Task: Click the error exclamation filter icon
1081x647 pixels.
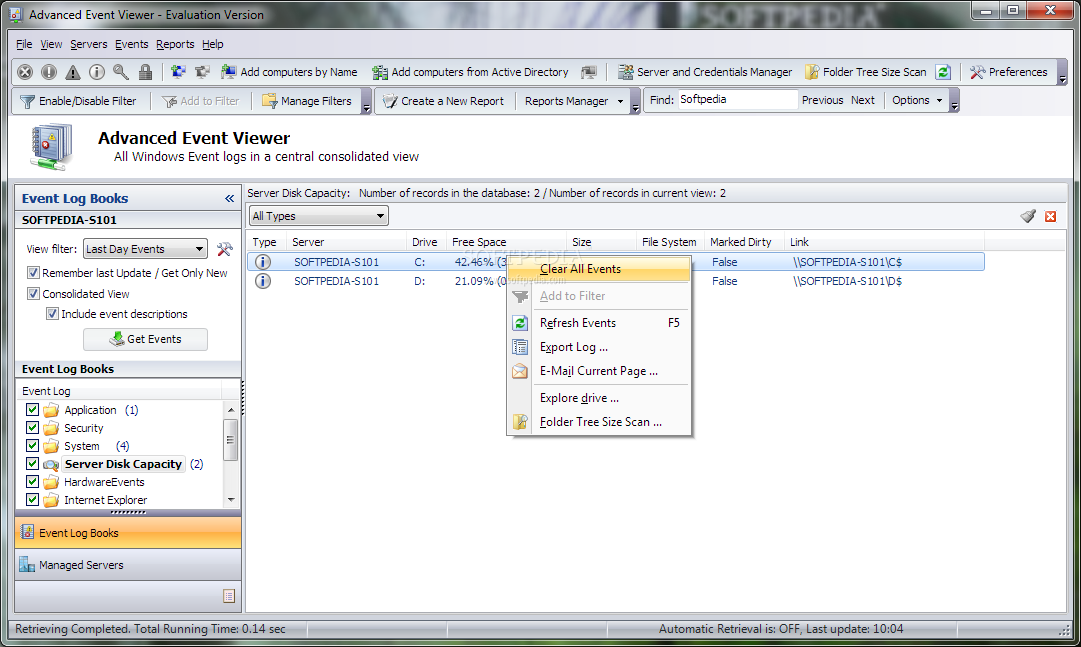Action: (x=49, y=72)
